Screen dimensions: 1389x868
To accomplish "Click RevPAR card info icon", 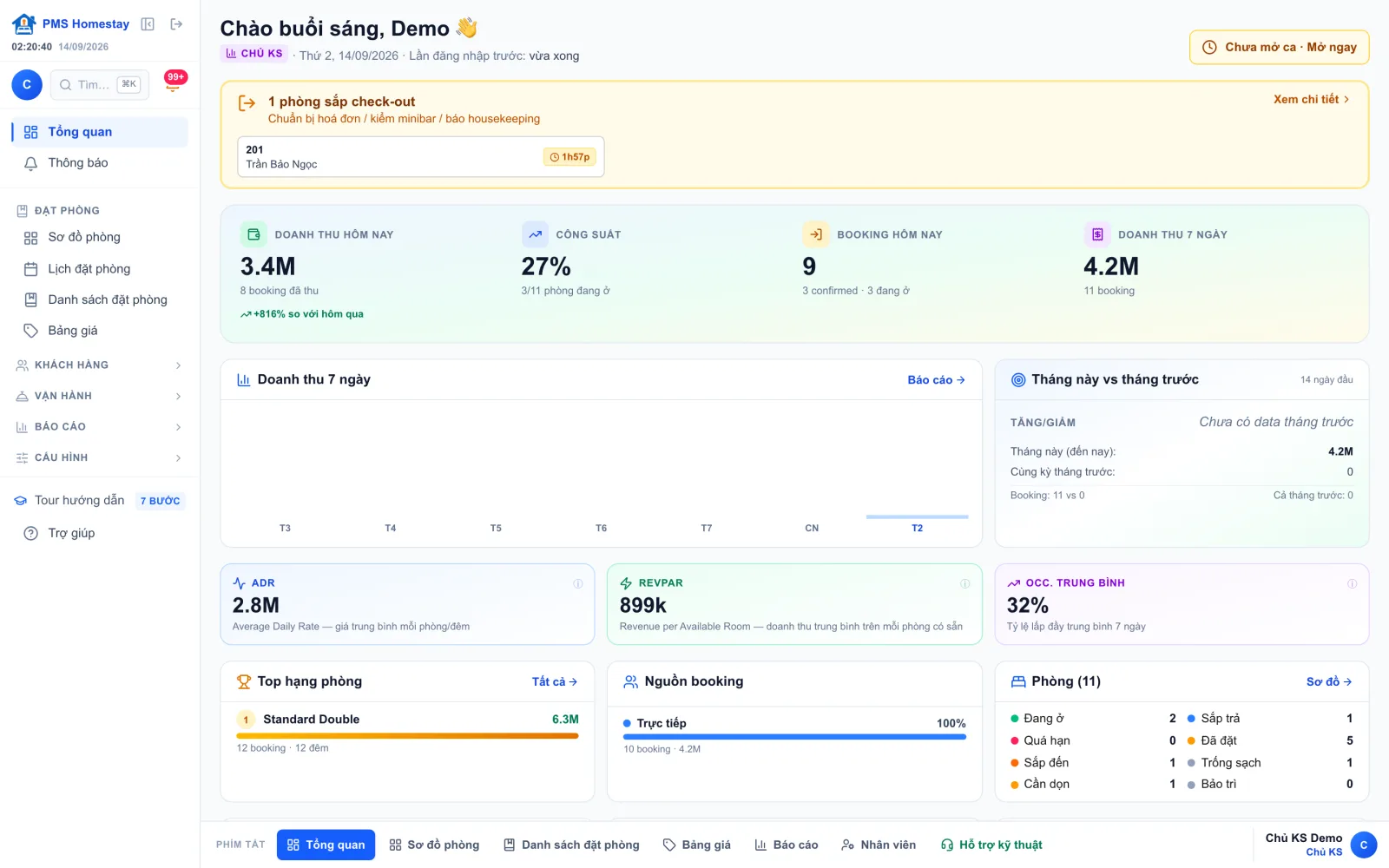I will [964, 583].
